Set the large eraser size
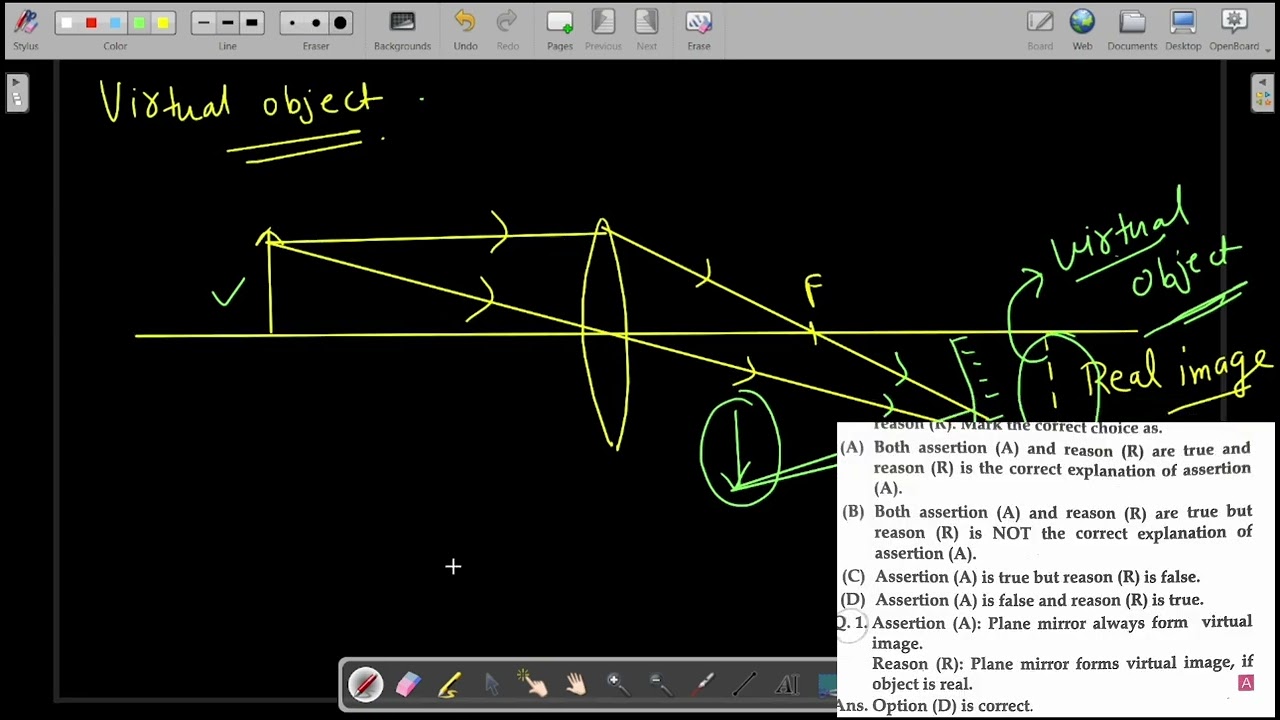The image size is (1280, 720). point(340,23)
